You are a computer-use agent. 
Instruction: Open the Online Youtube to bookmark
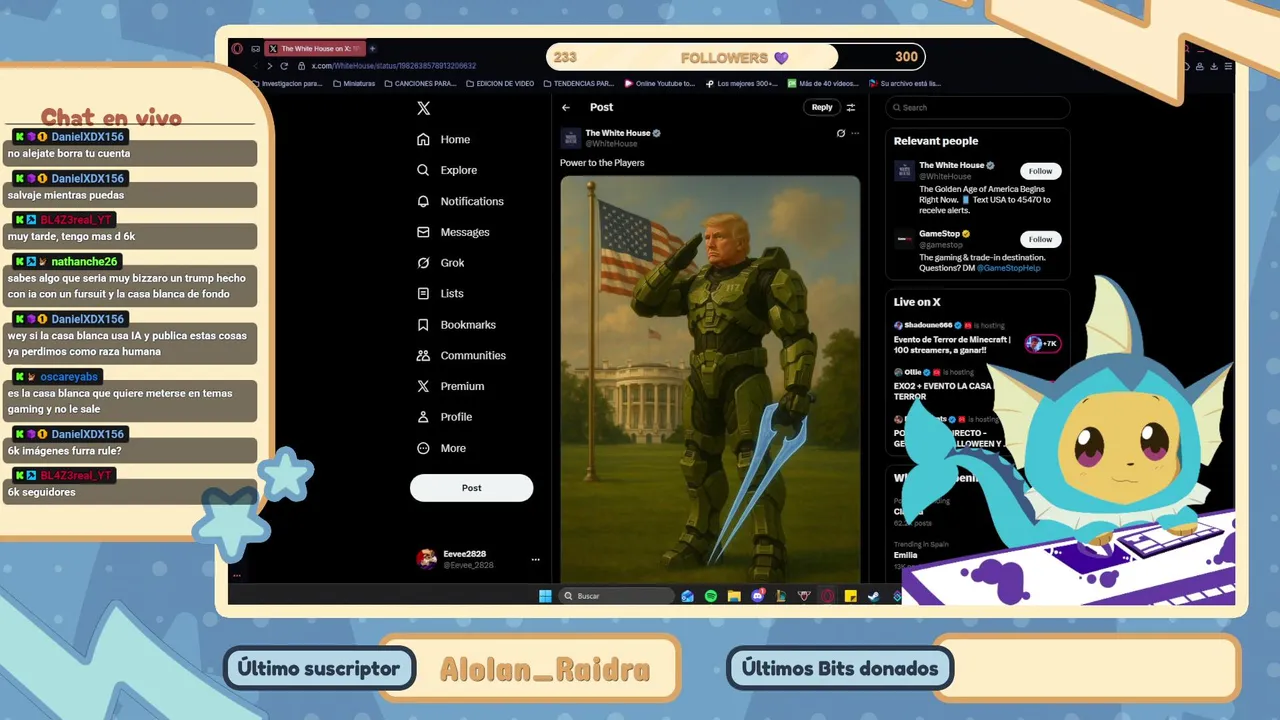click(659, 84)
